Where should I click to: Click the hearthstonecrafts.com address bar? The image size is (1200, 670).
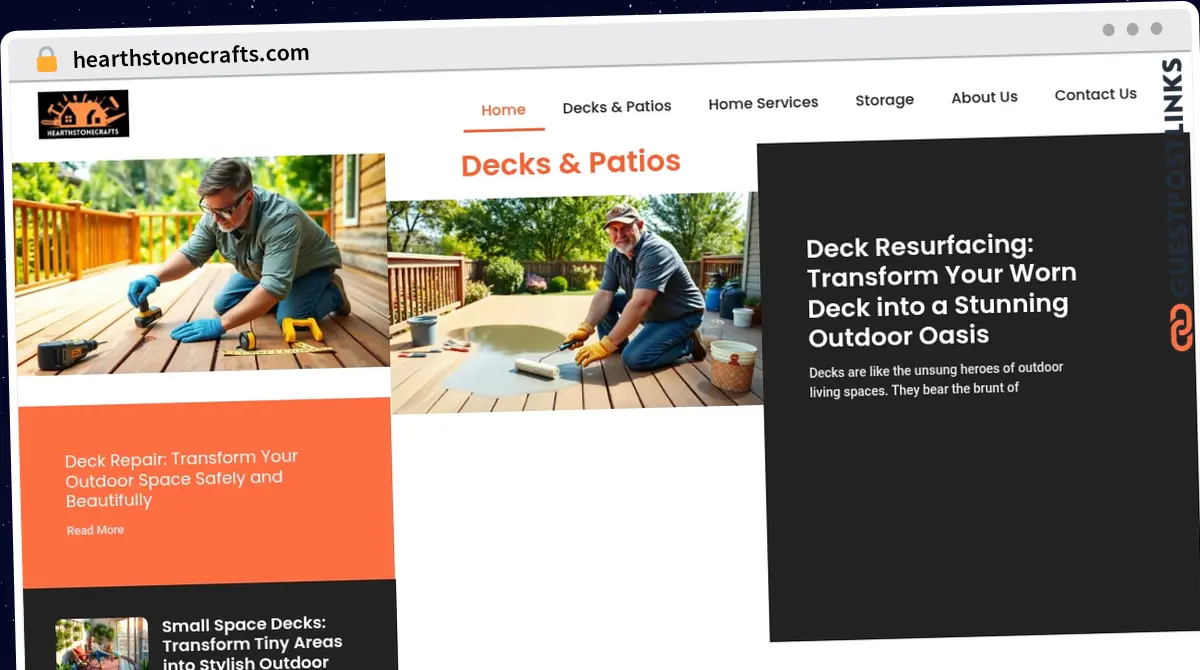(x=191, y=57)
